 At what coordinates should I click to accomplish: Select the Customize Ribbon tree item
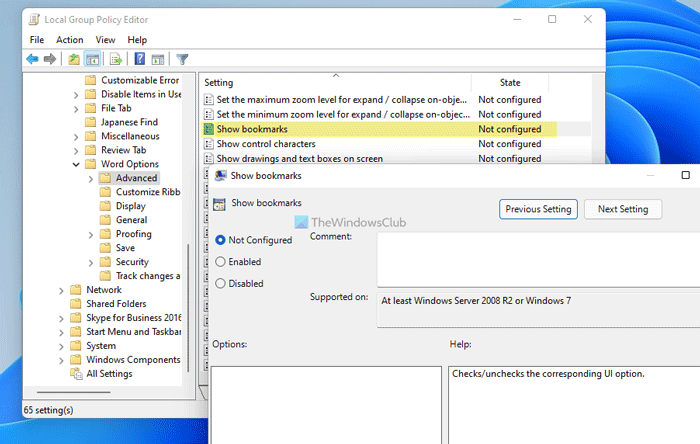[148, 192]
